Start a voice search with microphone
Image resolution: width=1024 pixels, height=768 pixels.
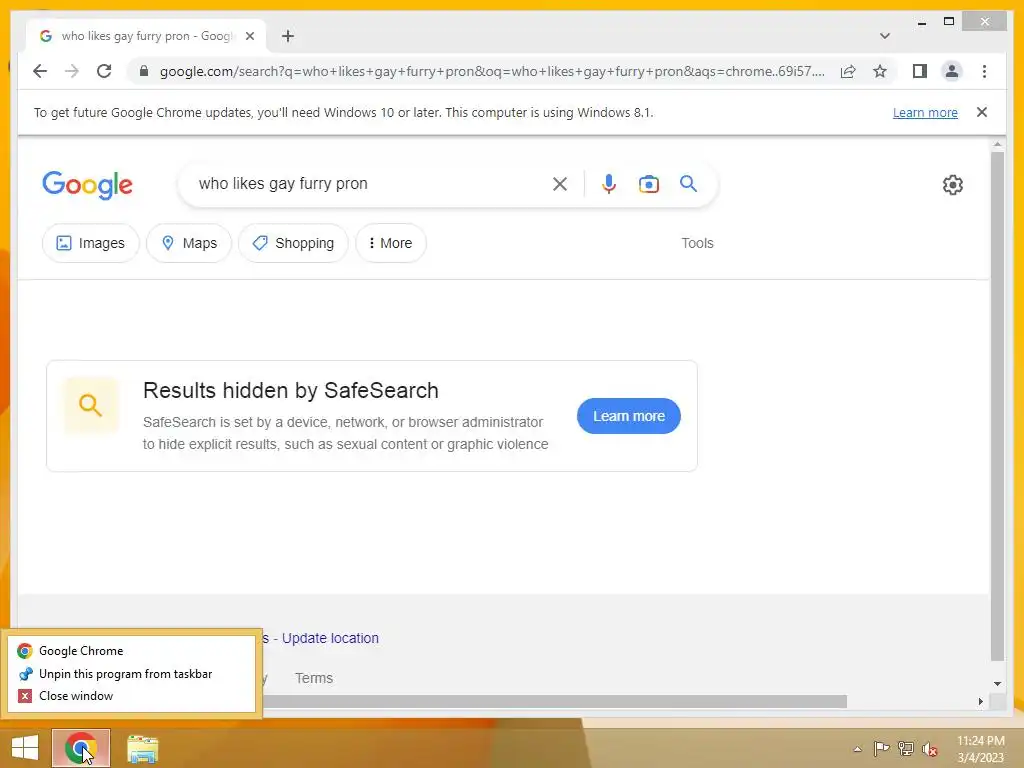point(609,184)
